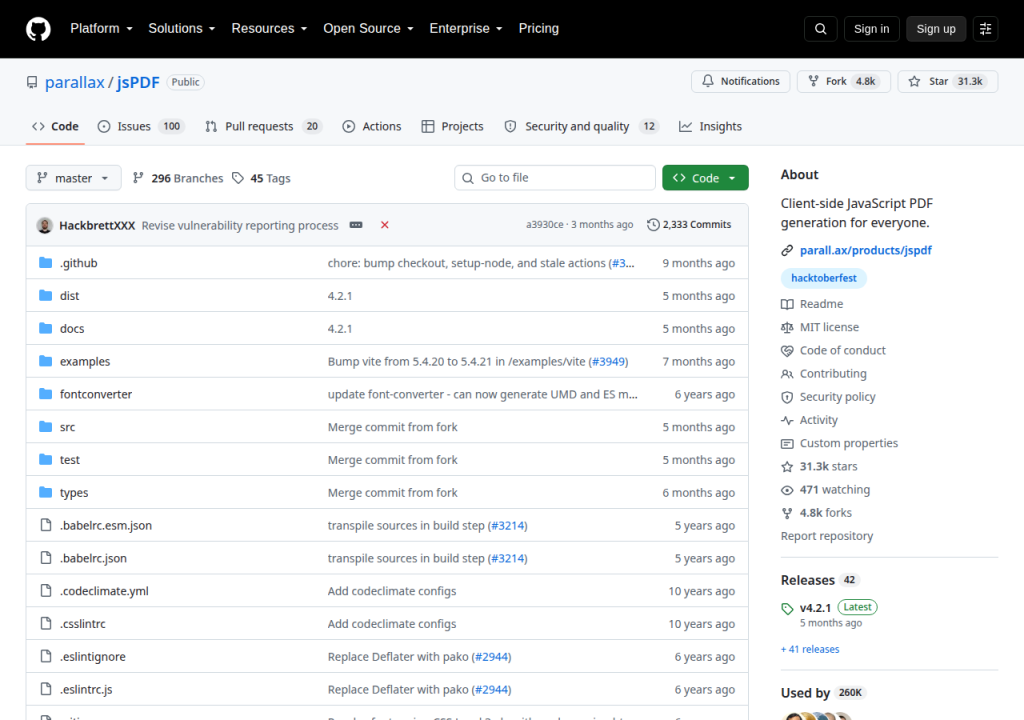The width and height of the screenshot is (1024, 720).
Task: Open the Platform dropdown menu
Action: coord(101,29)
